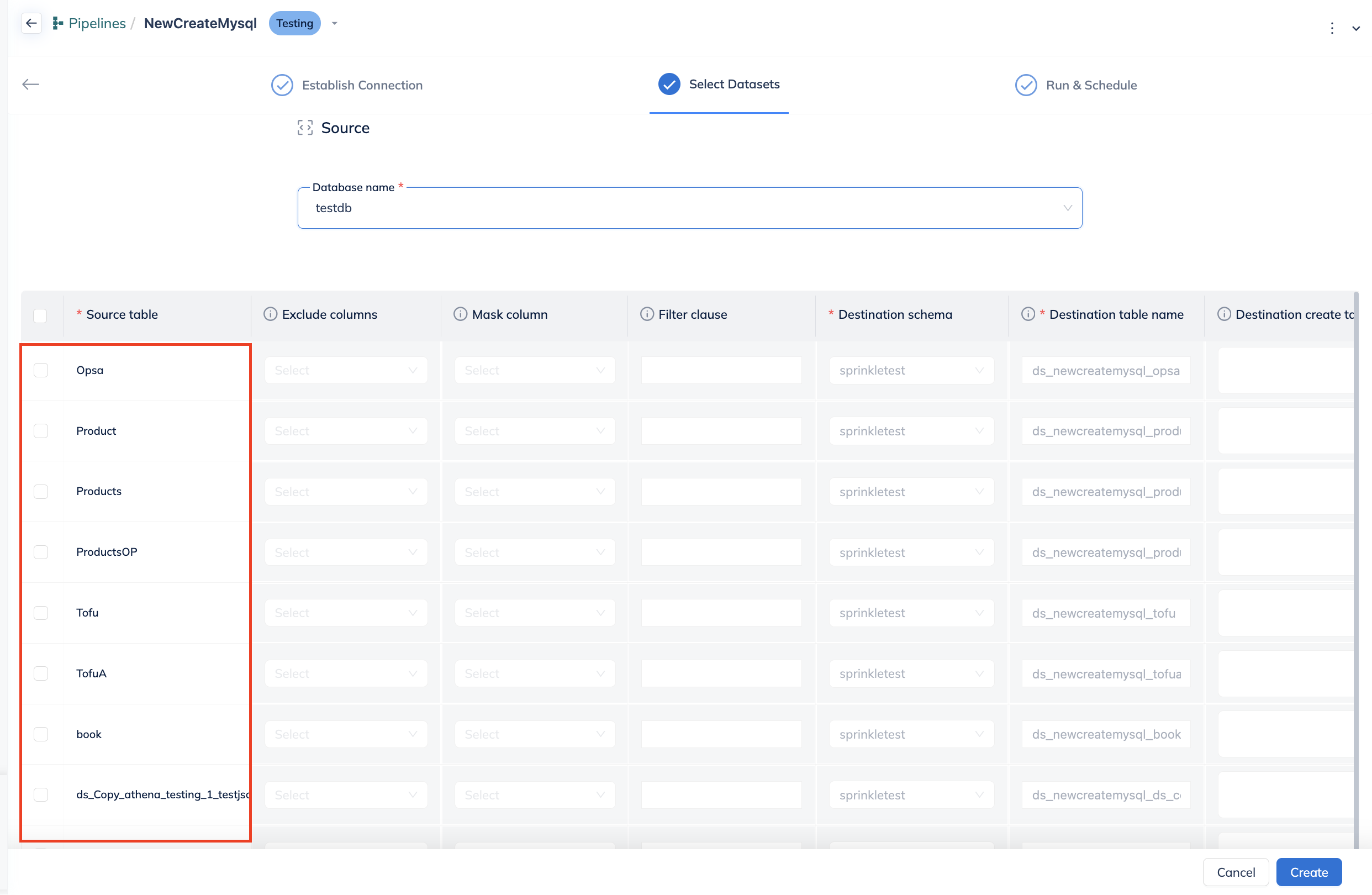Click the Create button
The image size is (1372, 895).
[1308, 872]
